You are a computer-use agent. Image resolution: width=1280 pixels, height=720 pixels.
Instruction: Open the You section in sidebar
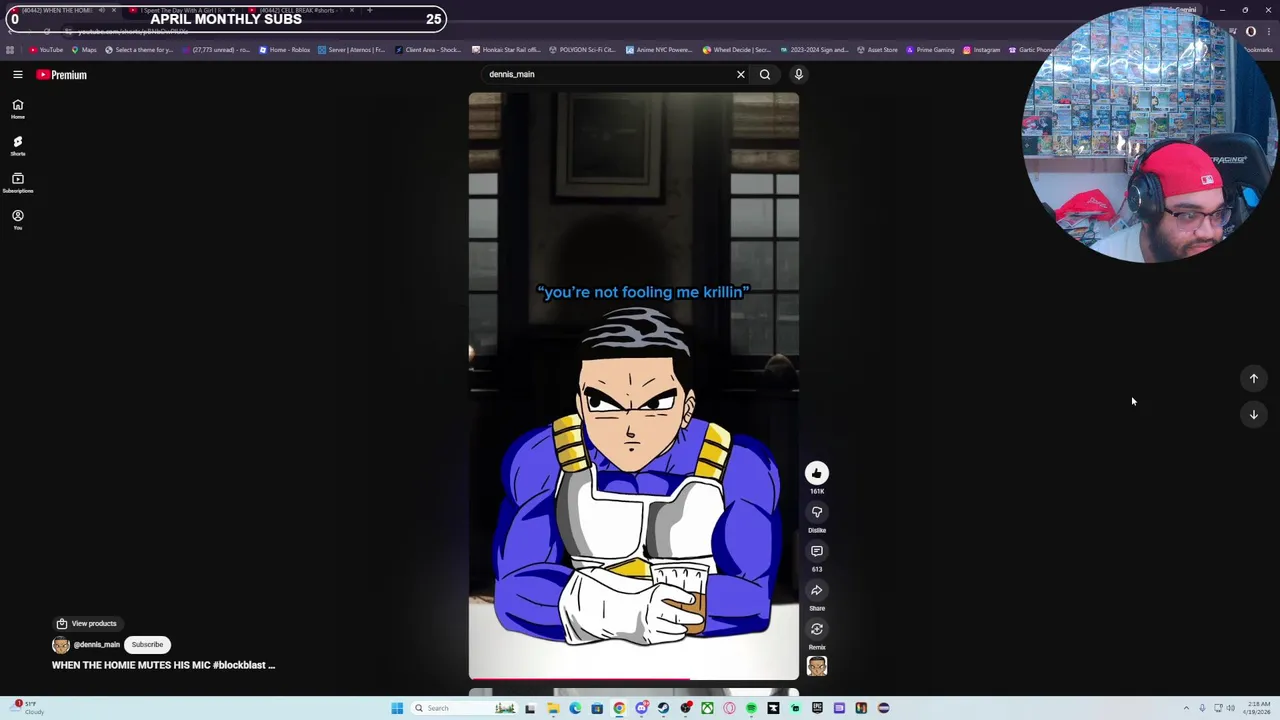(x=17, y=220)
